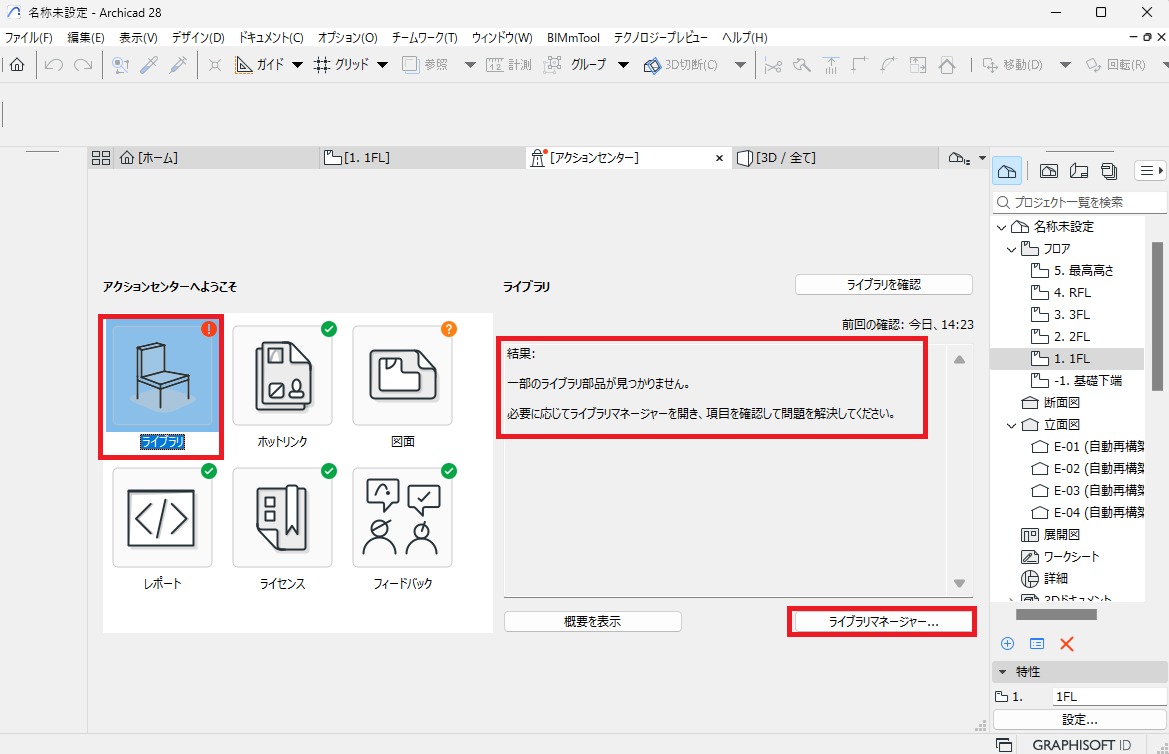Open the tab overview grid icon

pos(101,157)
